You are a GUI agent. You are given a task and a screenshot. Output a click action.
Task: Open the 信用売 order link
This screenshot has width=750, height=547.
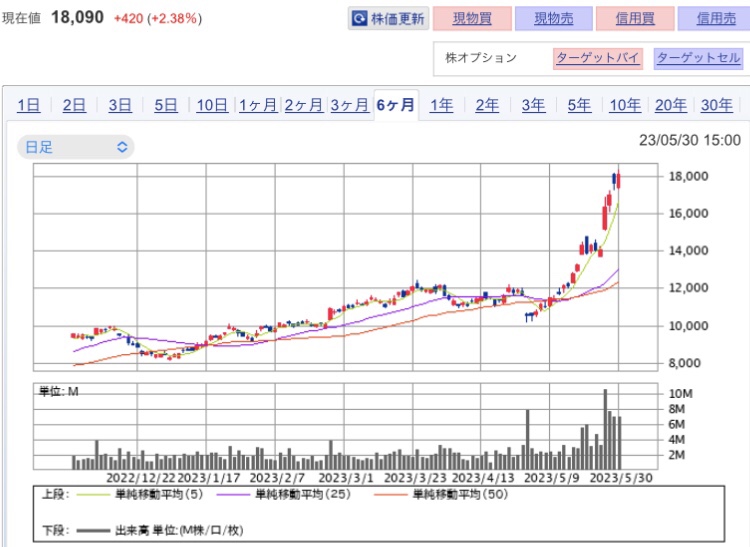tap(716, 19)
